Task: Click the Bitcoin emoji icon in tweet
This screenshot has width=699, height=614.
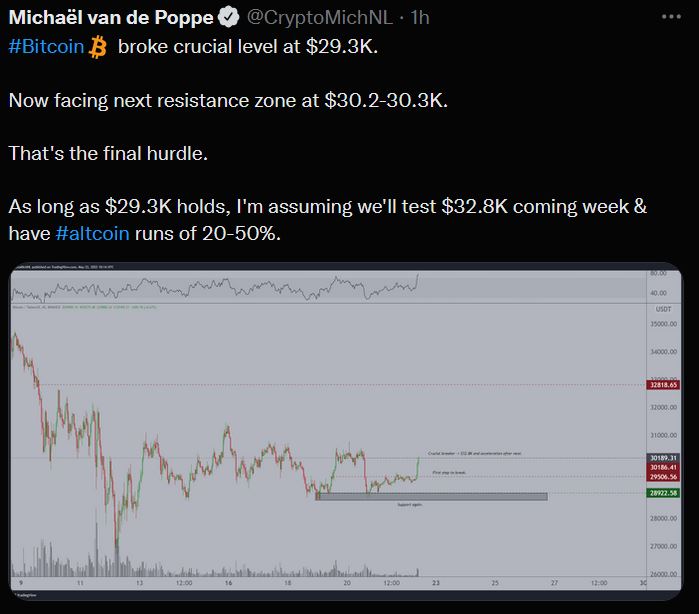Action: tap(98, 47)
